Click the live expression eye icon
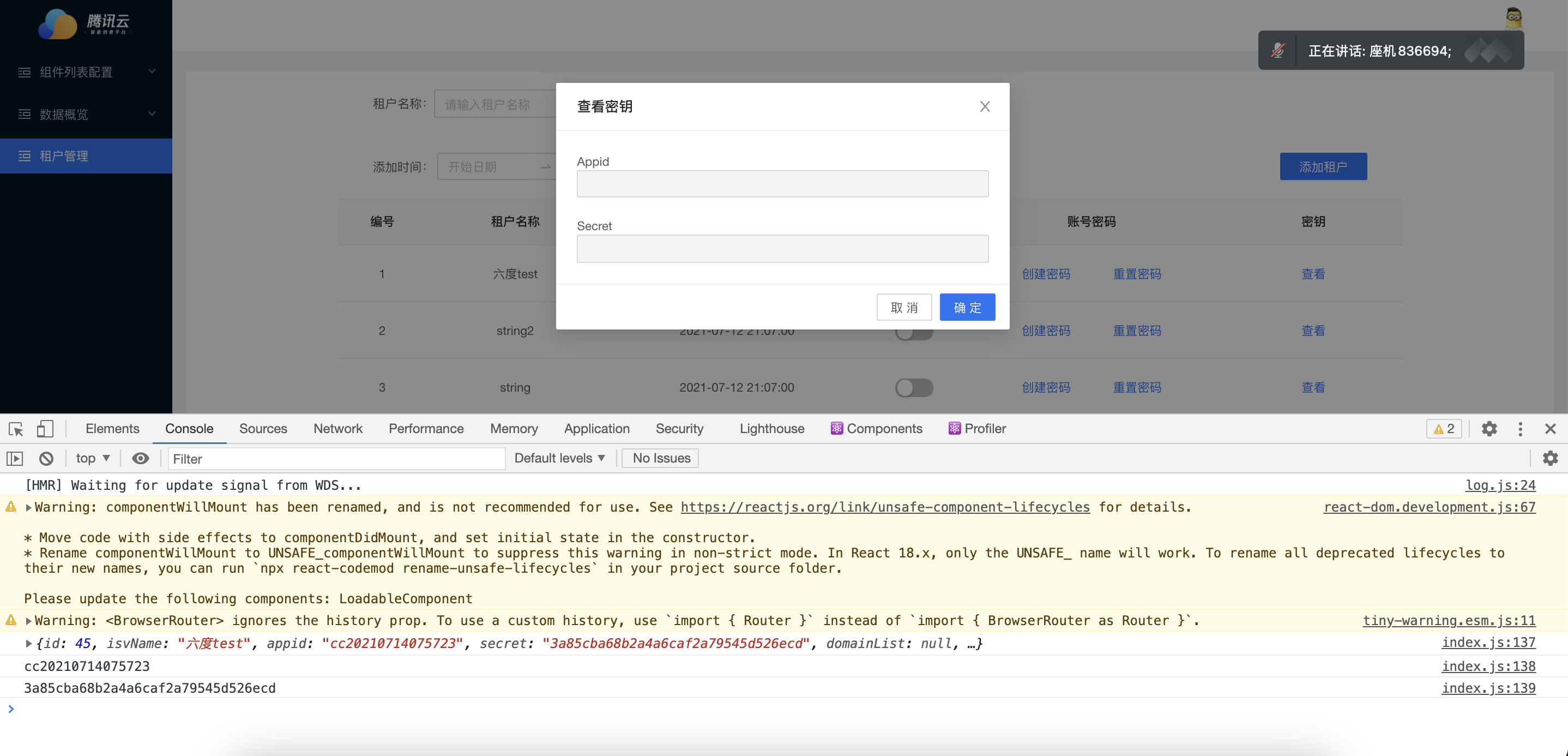 pyautogui.click(x=140, y=458)
